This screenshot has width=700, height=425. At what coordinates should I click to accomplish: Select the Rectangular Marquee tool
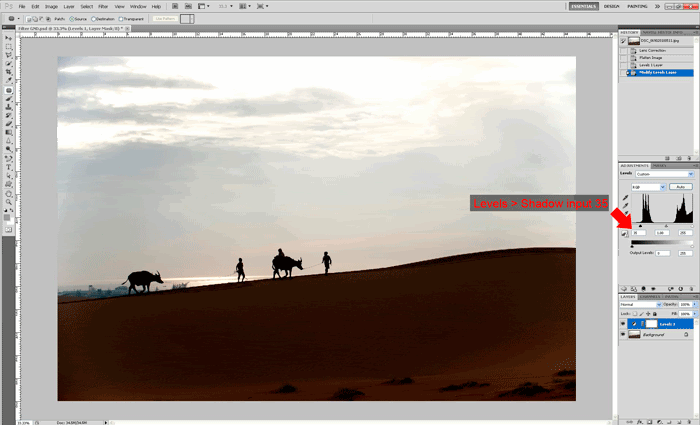(x=9, y=46)
